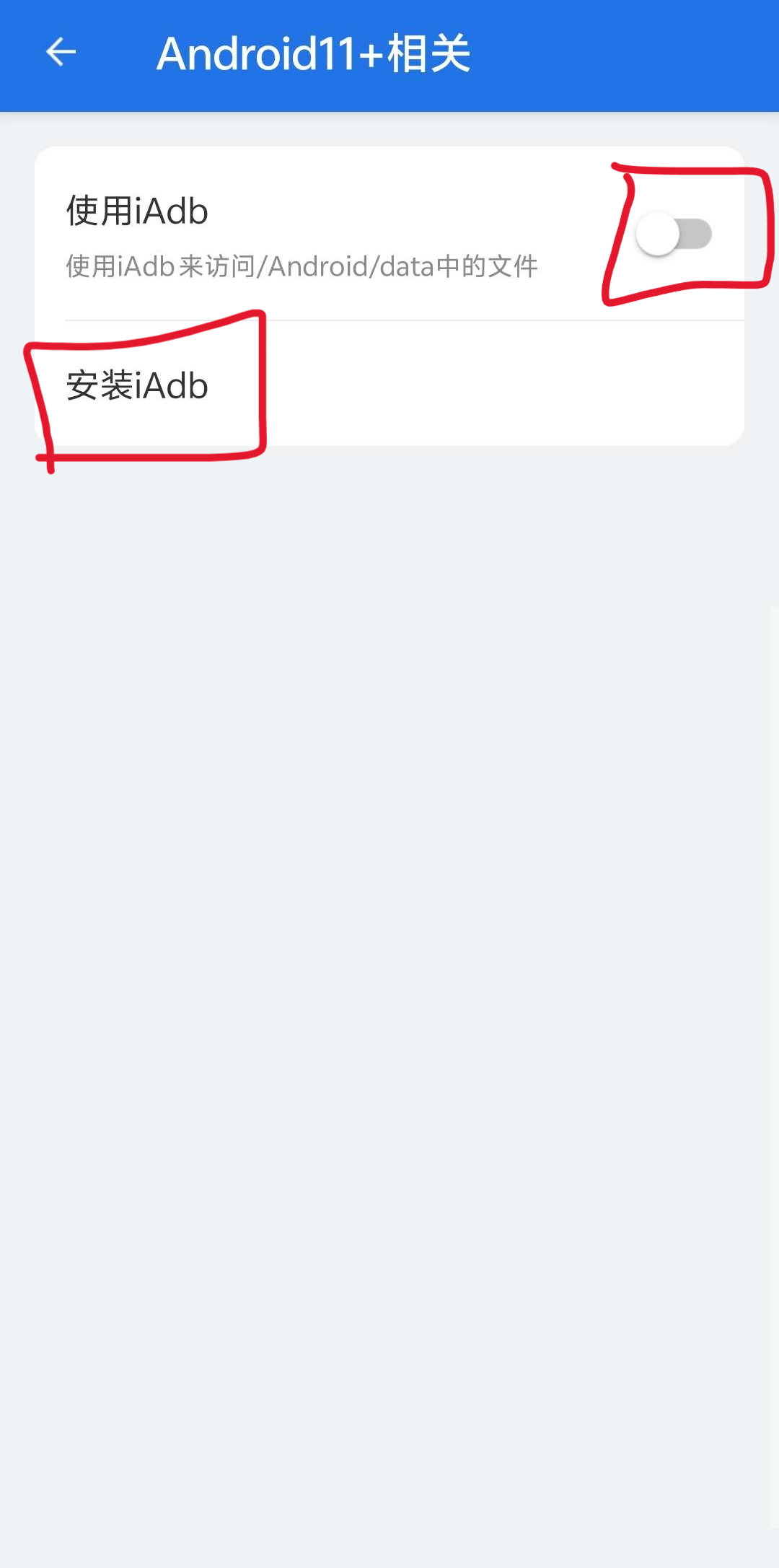
Task: Tap the divider line between both settings
Action: [404, 320]
